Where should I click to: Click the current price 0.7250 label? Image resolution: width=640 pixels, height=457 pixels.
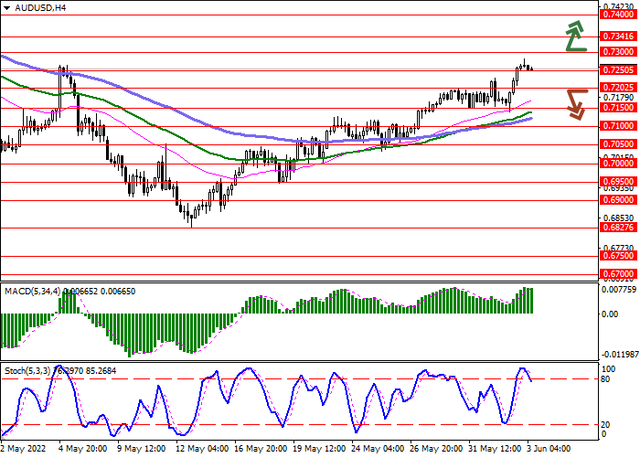[x=615, y=70]
